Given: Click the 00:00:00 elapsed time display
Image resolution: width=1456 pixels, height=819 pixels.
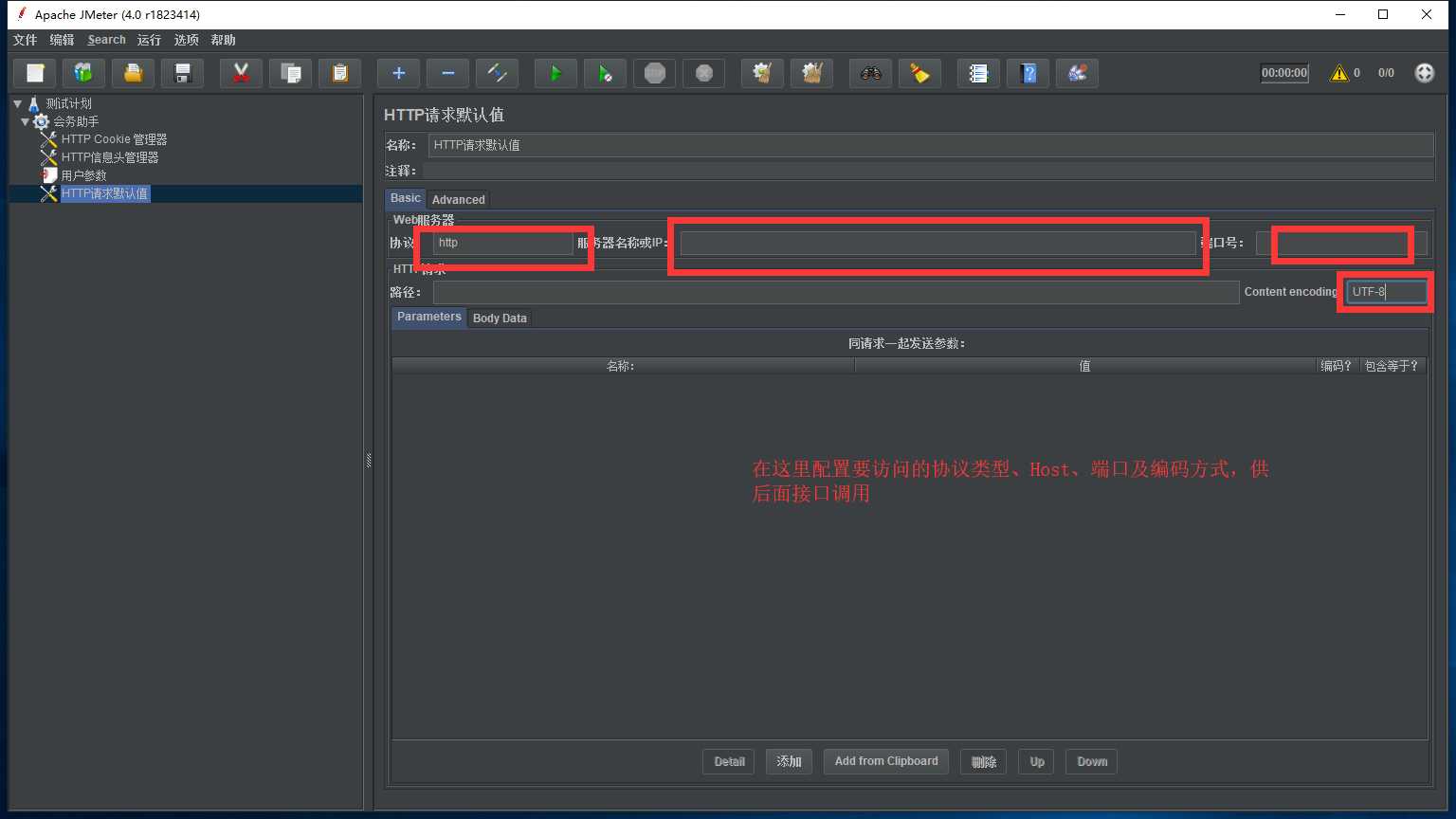Looking at the screenshot, I should 1284,73.
